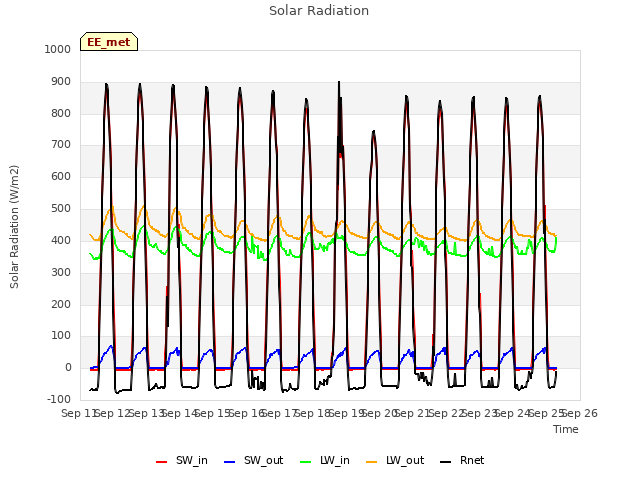Screen dimensions: 640x480
Task: Click the 300 y-axis tick label
Action: (x=61, y=272)
